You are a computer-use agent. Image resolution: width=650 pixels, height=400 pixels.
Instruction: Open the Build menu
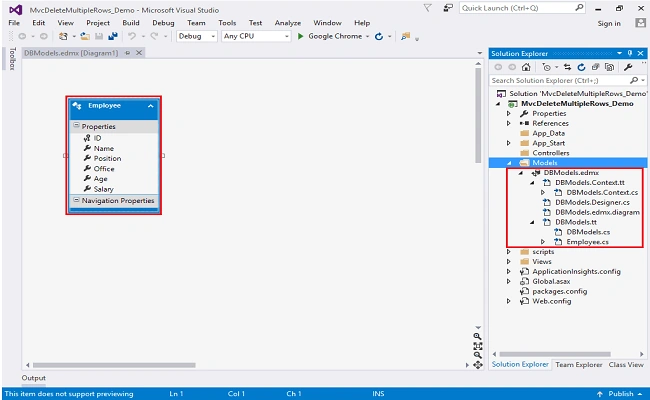tap(131, 23)
